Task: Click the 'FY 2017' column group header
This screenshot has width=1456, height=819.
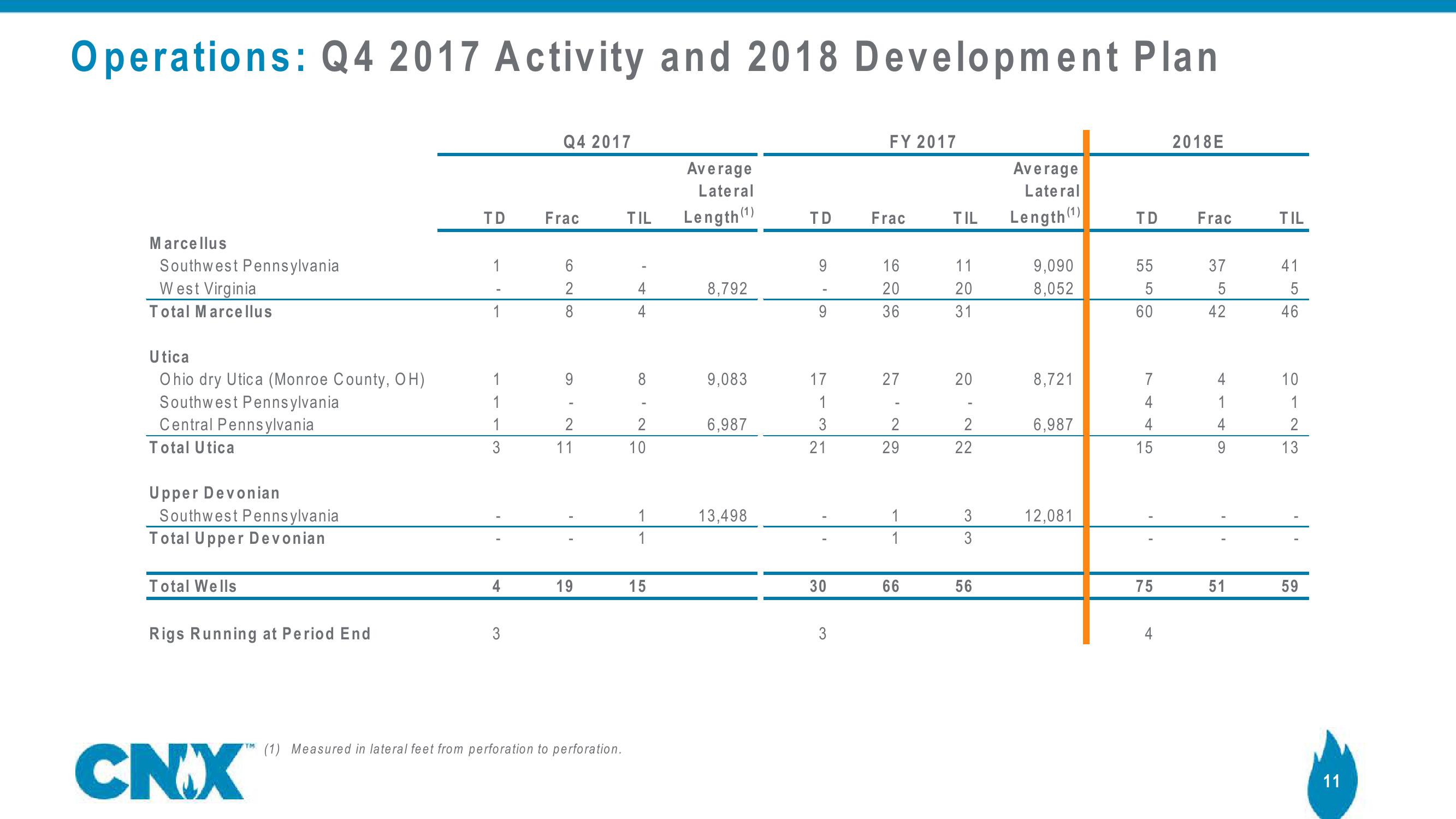Action: tap(922, 142)
